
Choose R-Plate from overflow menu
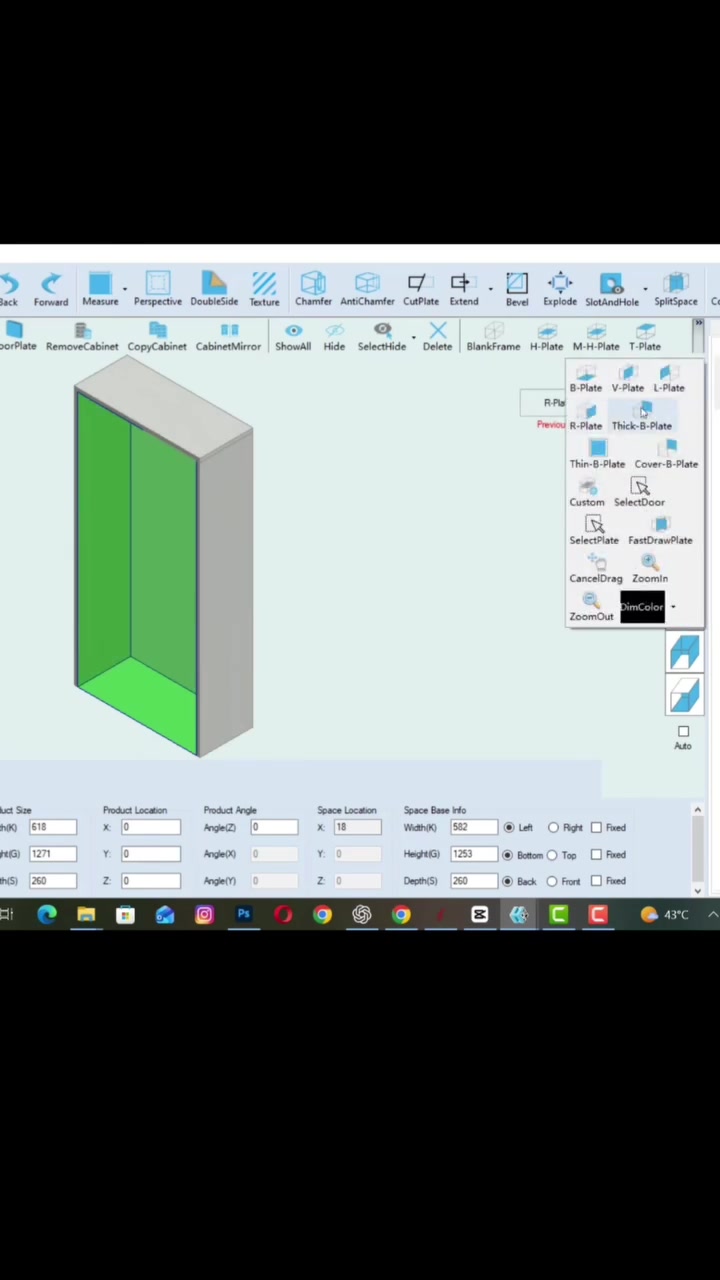(586, 417)
